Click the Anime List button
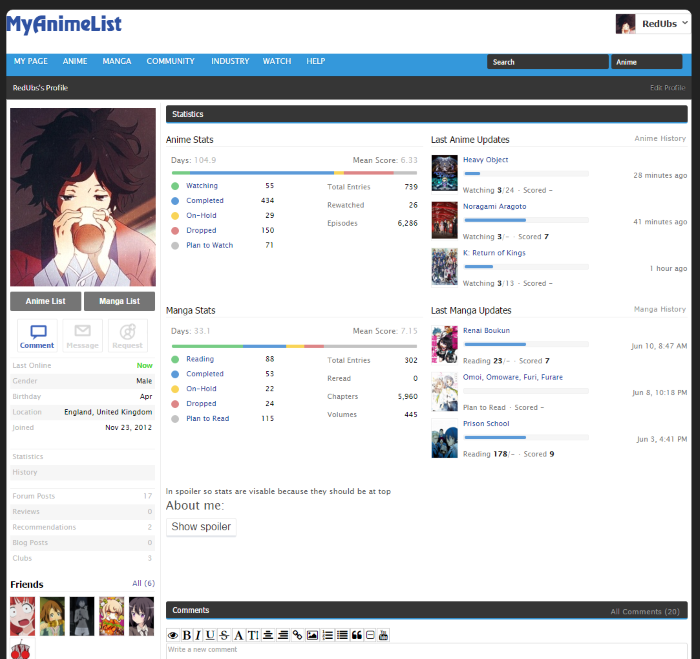The image size is (700, 659). [x=45, y=301]
